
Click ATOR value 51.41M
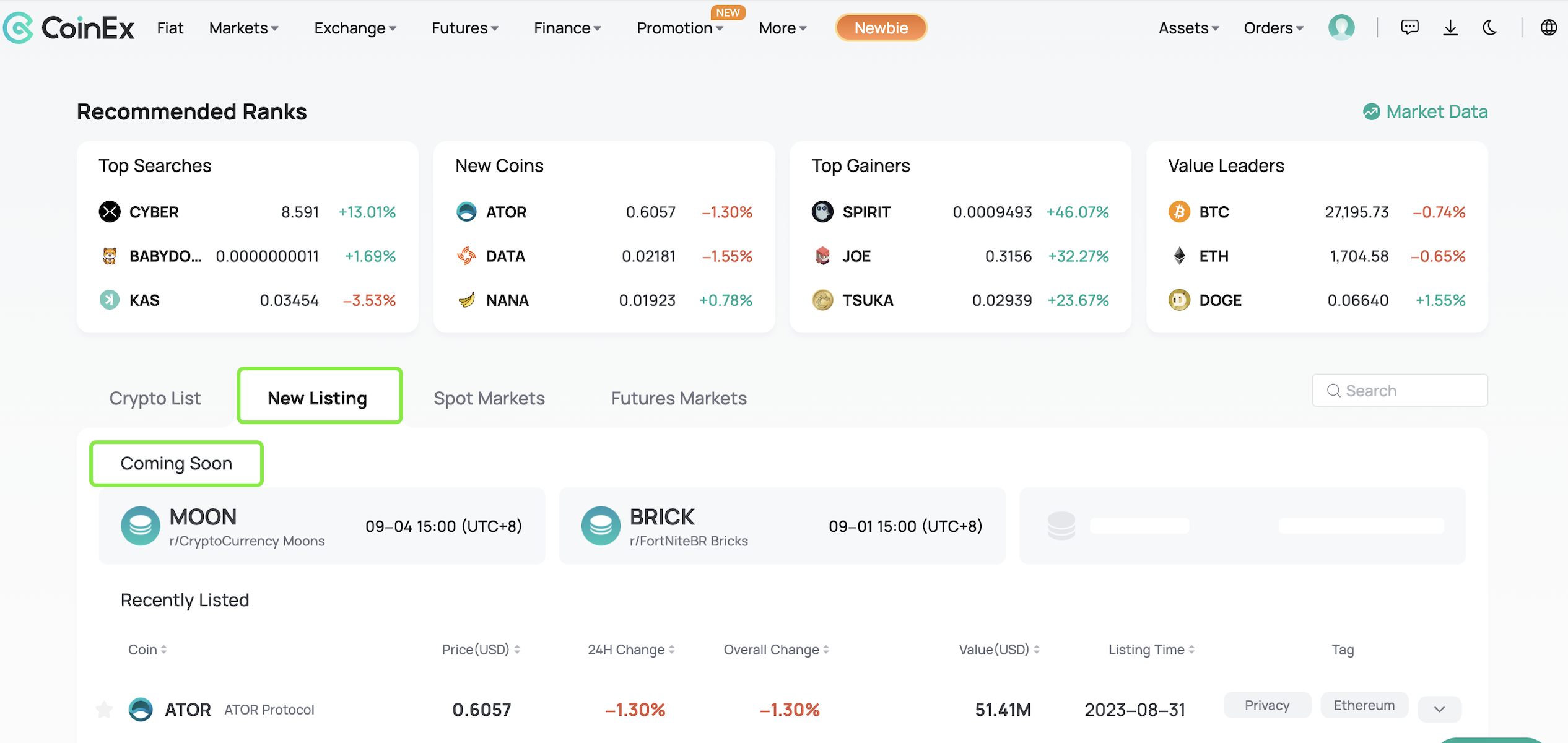pyautogui.click(x=1003, y=710)
